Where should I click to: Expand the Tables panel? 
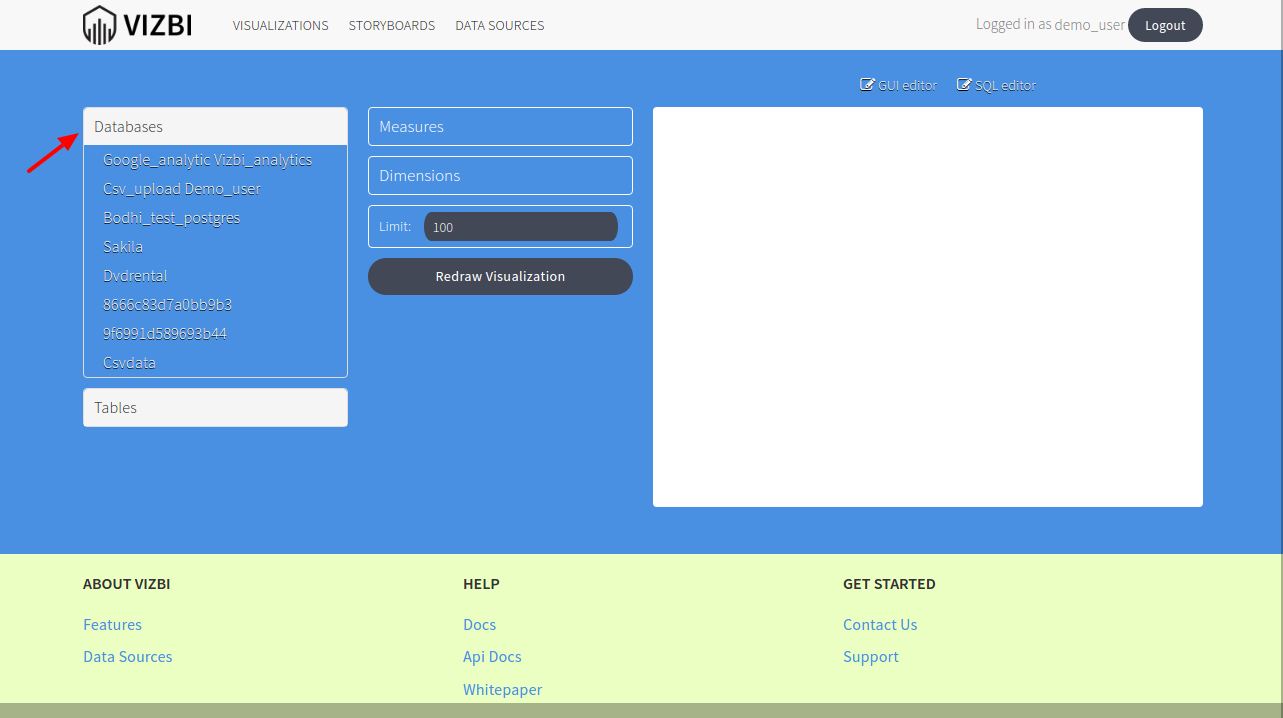214,407
